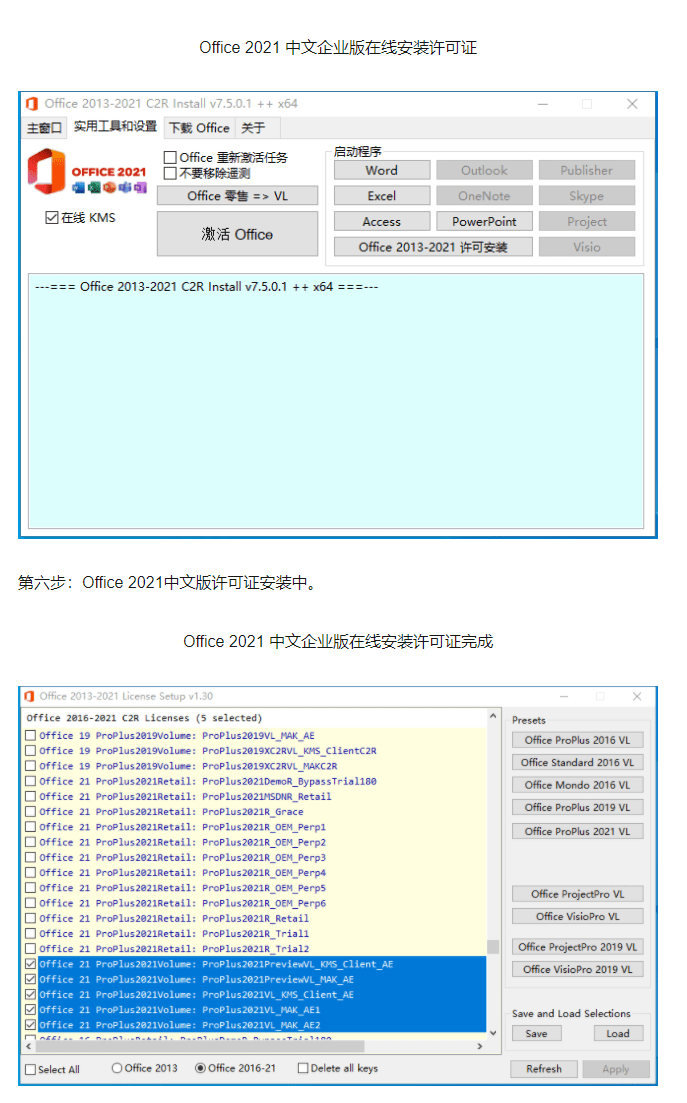Minimize the C2R Install window
The height and width of the screenshot is (1103, 687).
click(543, 104)
